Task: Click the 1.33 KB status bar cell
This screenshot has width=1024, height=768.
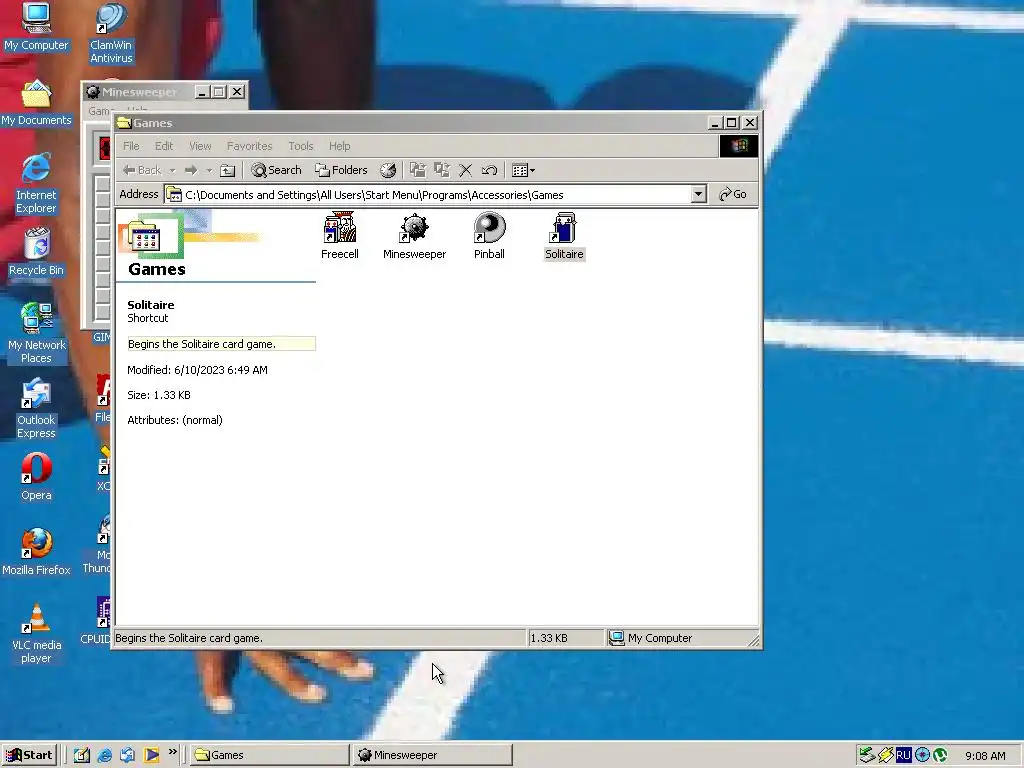Action: point(566,638)
